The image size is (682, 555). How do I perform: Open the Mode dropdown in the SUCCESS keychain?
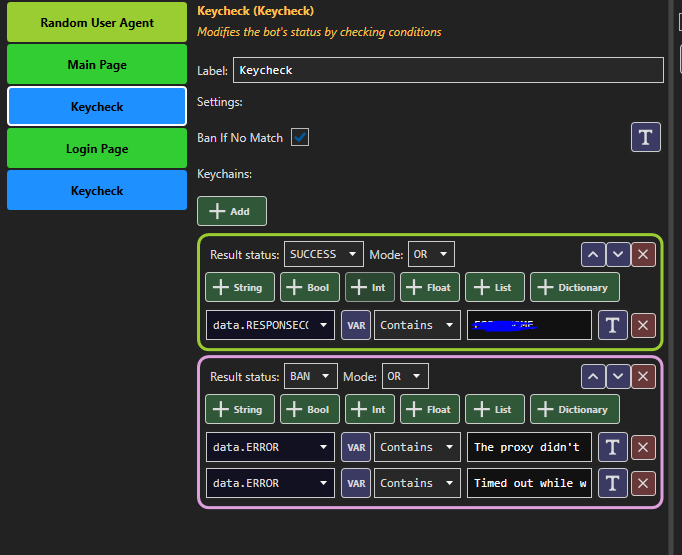[x=431, y=254]
